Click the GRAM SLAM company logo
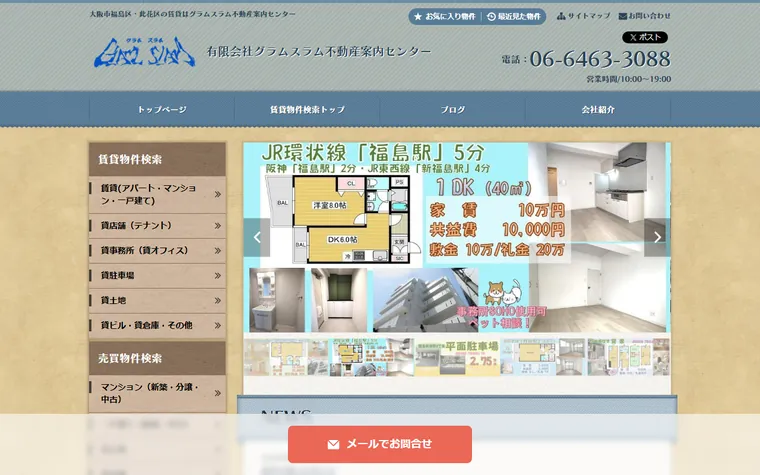Image resolution: width=760 pixels, height=475 pixels. (144, 52)
